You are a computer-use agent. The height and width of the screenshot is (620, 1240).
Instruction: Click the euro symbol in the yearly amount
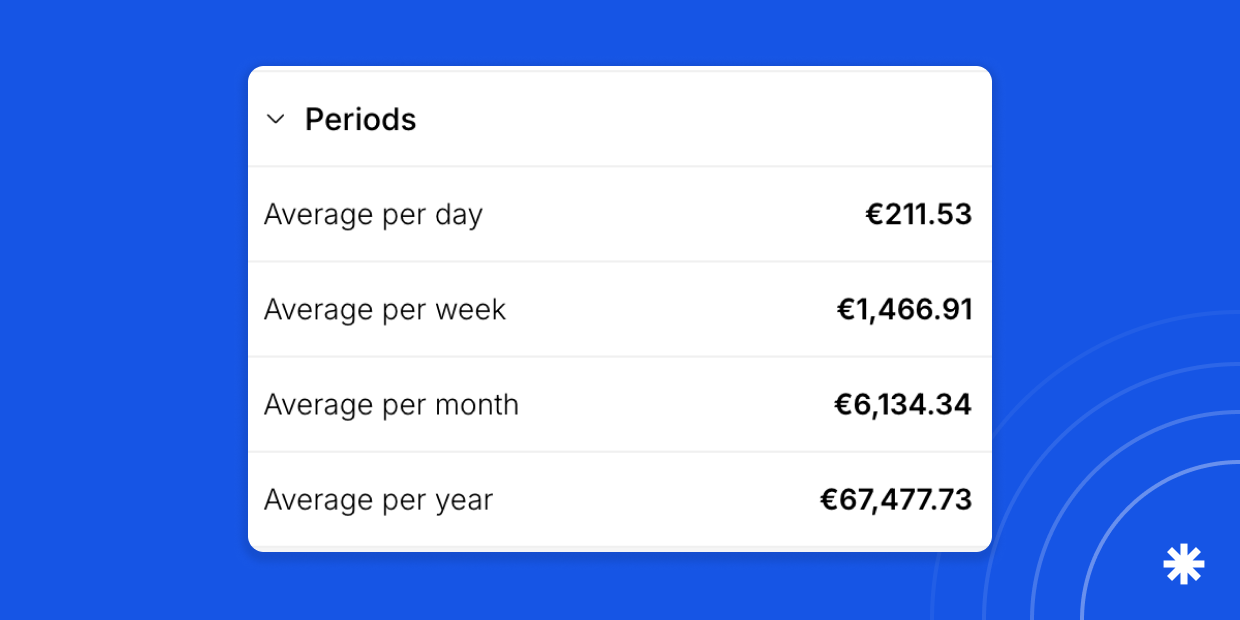[x=829, y=500]
